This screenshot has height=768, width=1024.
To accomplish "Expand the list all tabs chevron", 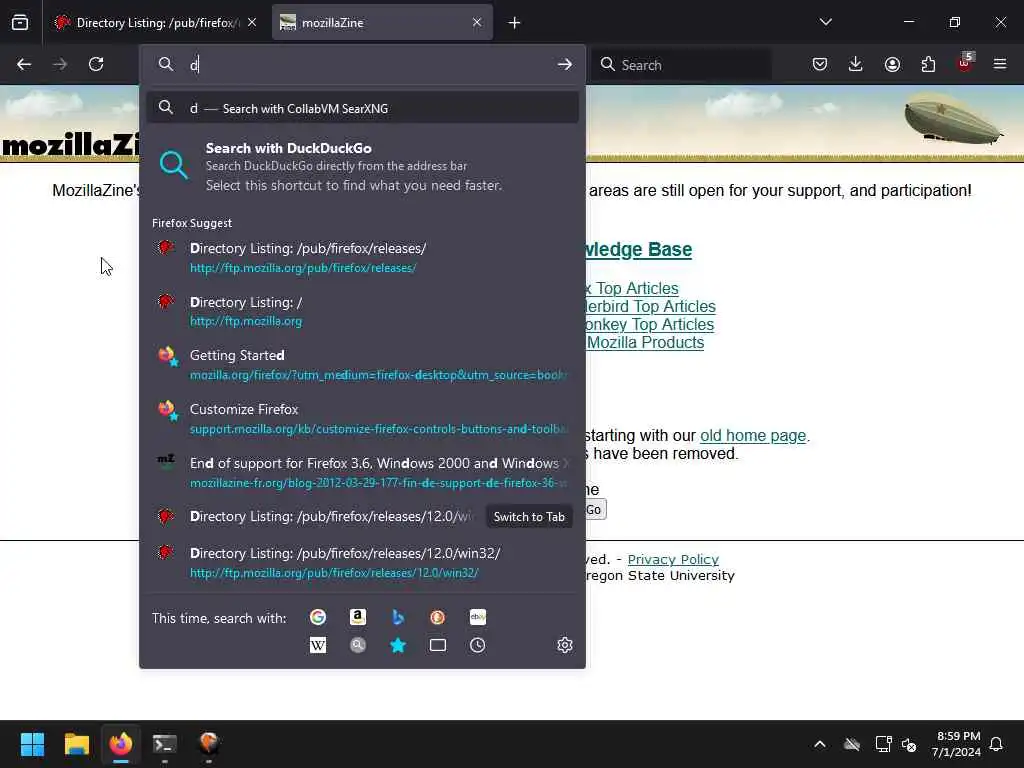I will [825, 22].
